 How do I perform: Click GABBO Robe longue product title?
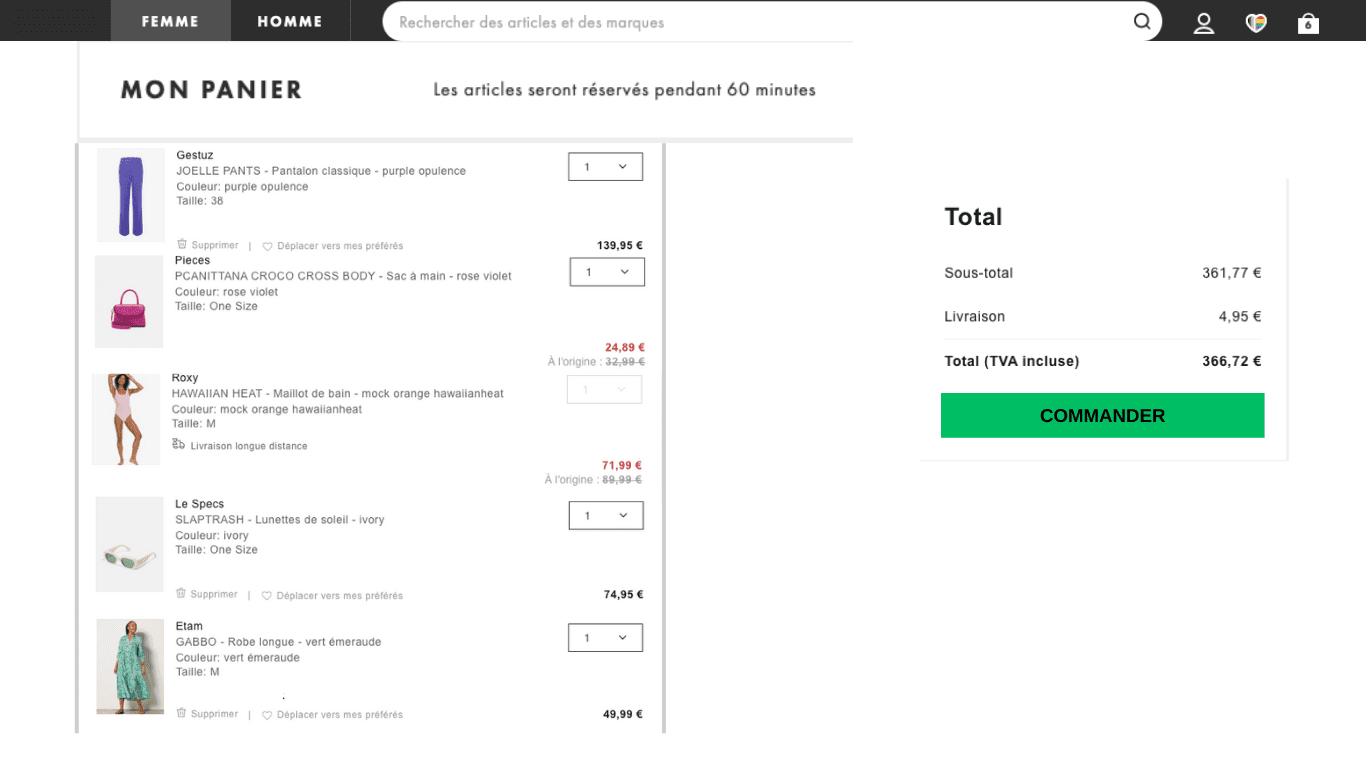click(278, 642)
